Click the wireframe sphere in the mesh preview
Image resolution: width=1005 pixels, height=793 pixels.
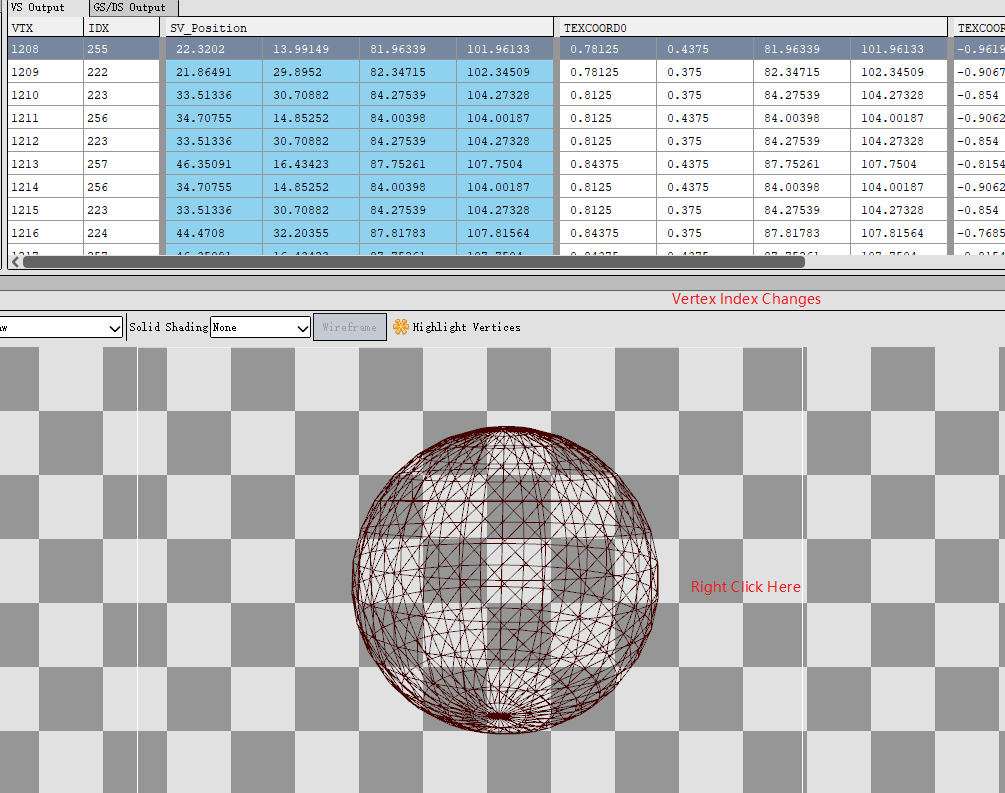(505, 580)
